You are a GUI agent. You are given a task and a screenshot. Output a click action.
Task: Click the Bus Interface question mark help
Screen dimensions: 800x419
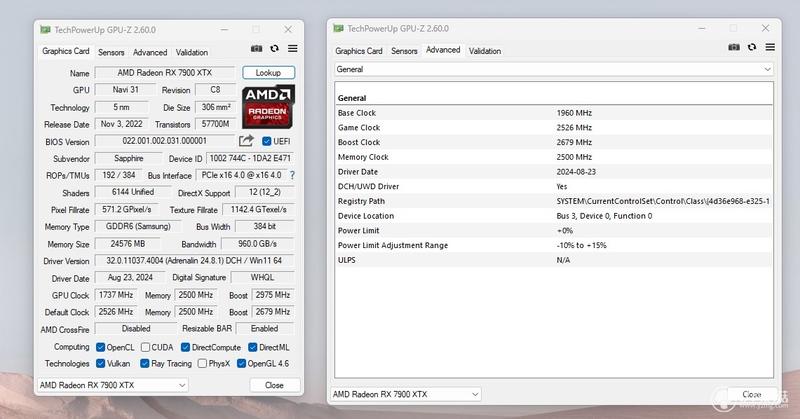292,175
